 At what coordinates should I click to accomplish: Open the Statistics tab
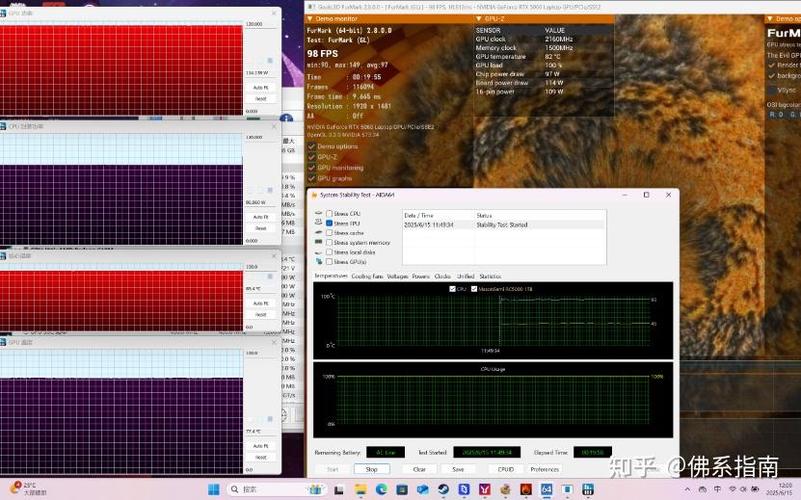[x=490, y=276]
